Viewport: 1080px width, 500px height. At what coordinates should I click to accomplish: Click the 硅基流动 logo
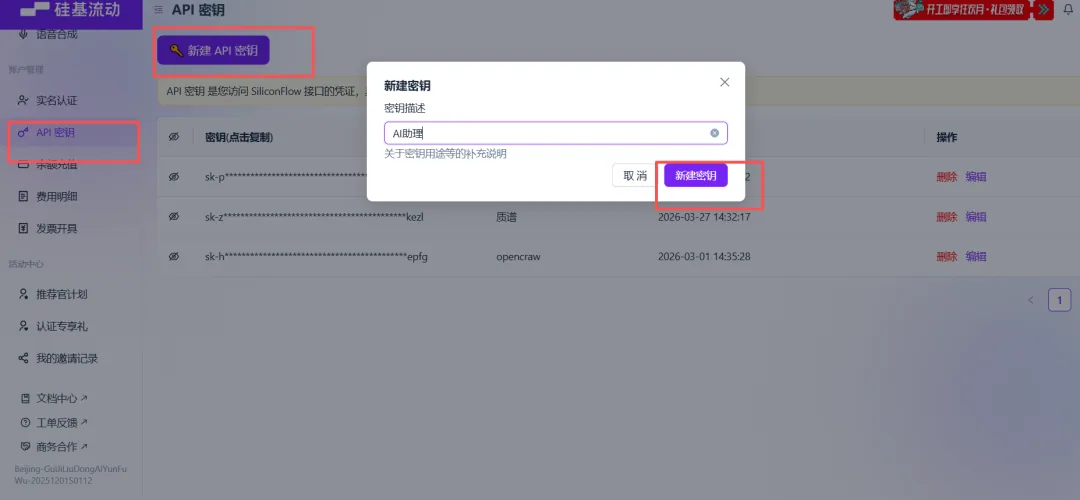(x=72, y=10)
